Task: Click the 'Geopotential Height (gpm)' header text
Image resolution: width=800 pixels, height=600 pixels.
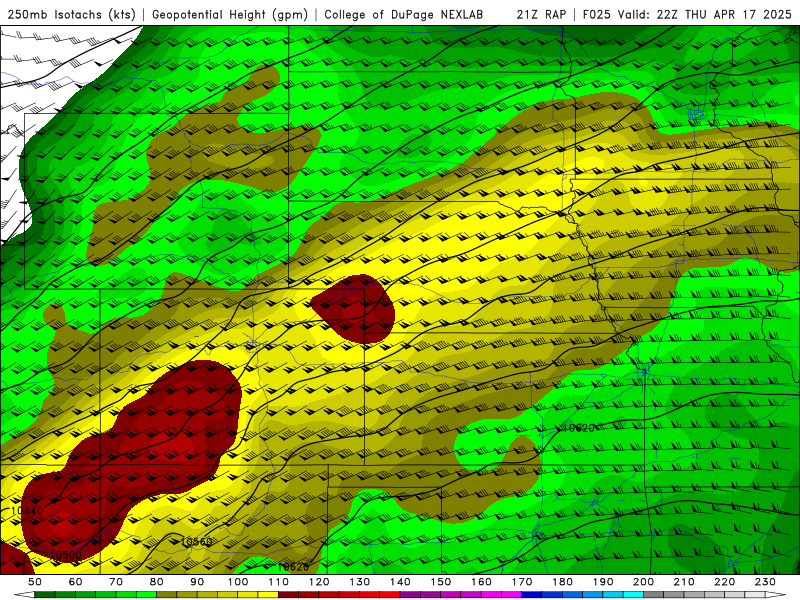Action: coord(230,15)
